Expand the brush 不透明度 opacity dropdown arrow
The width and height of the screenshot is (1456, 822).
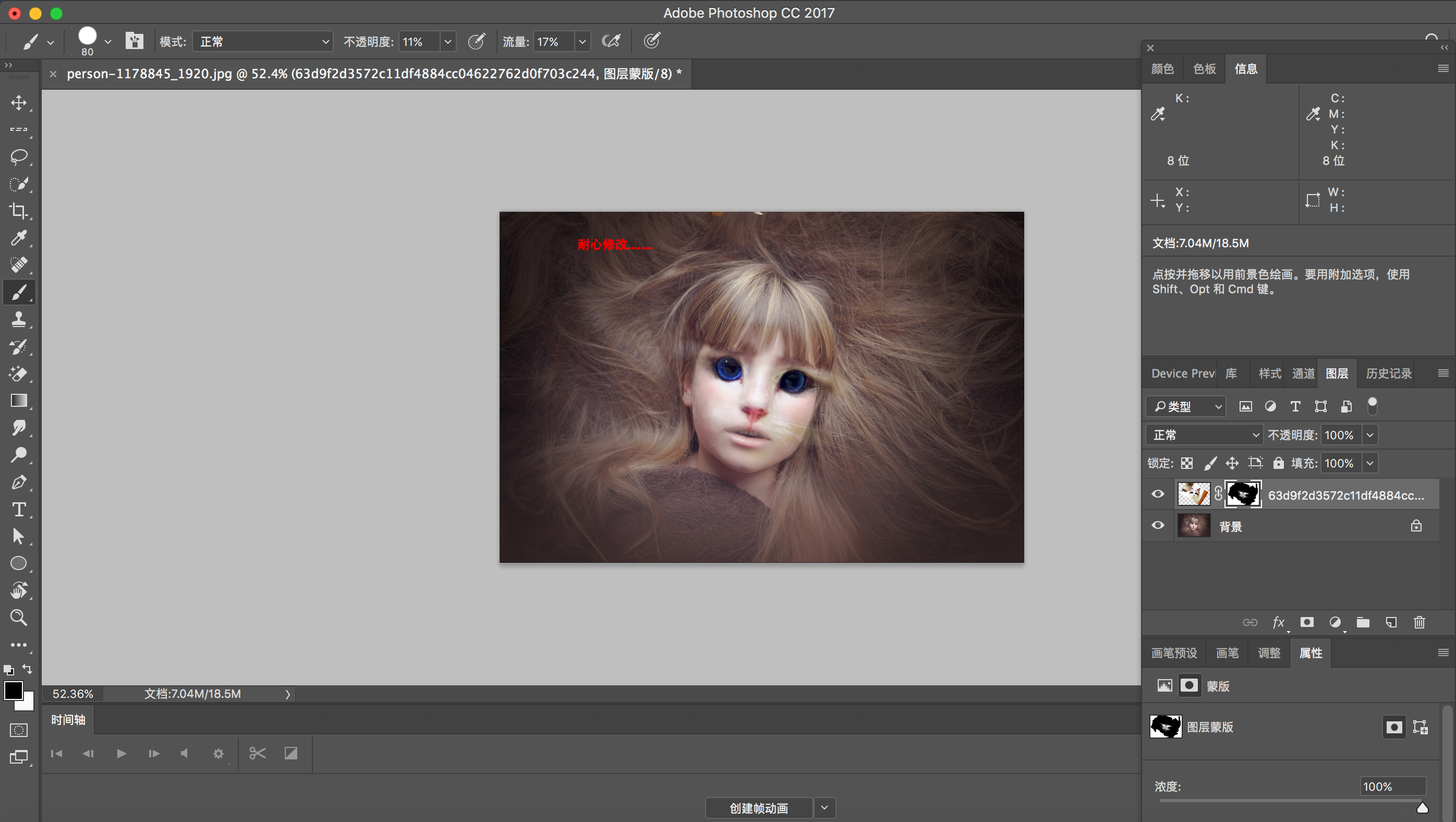(447, 42)
